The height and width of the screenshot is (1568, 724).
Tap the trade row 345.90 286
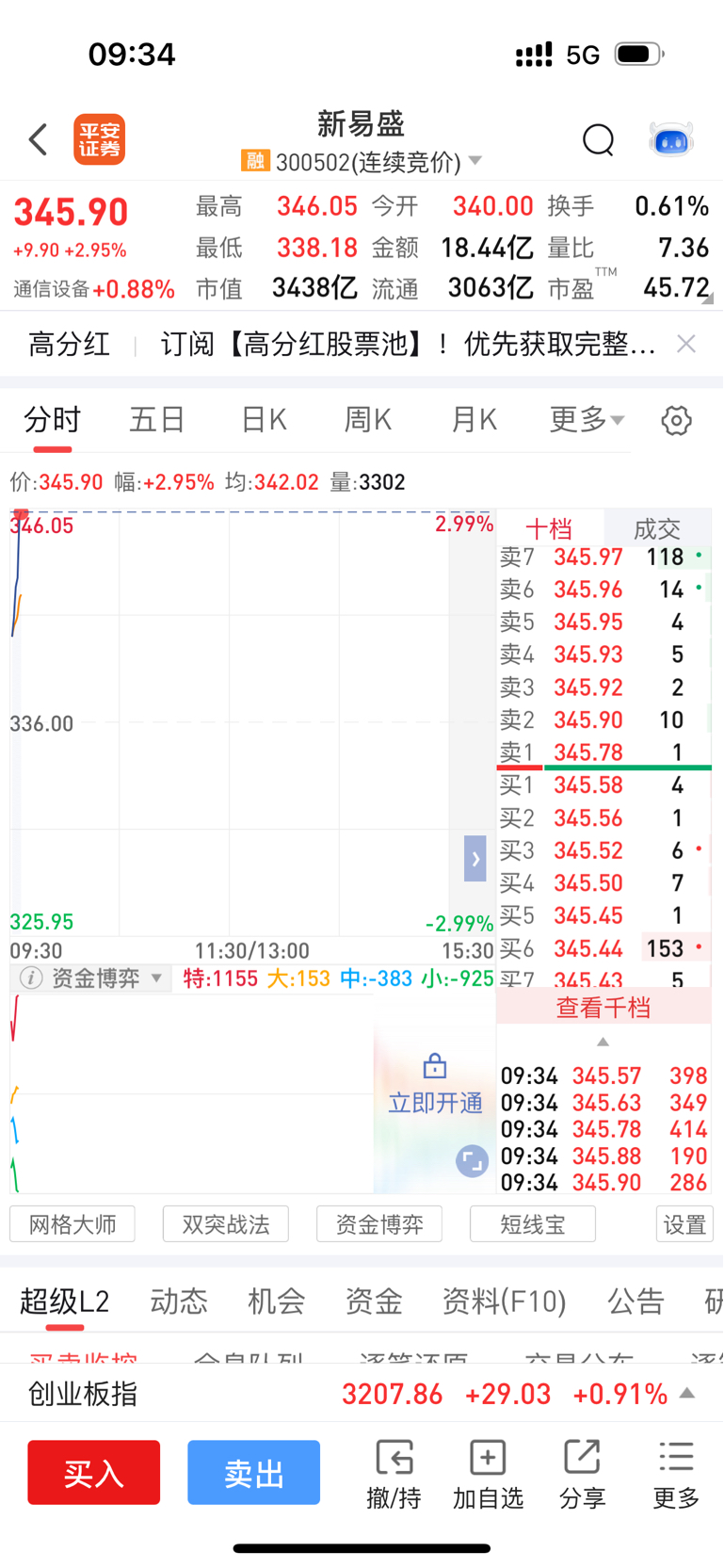[x=604, y=1182]
